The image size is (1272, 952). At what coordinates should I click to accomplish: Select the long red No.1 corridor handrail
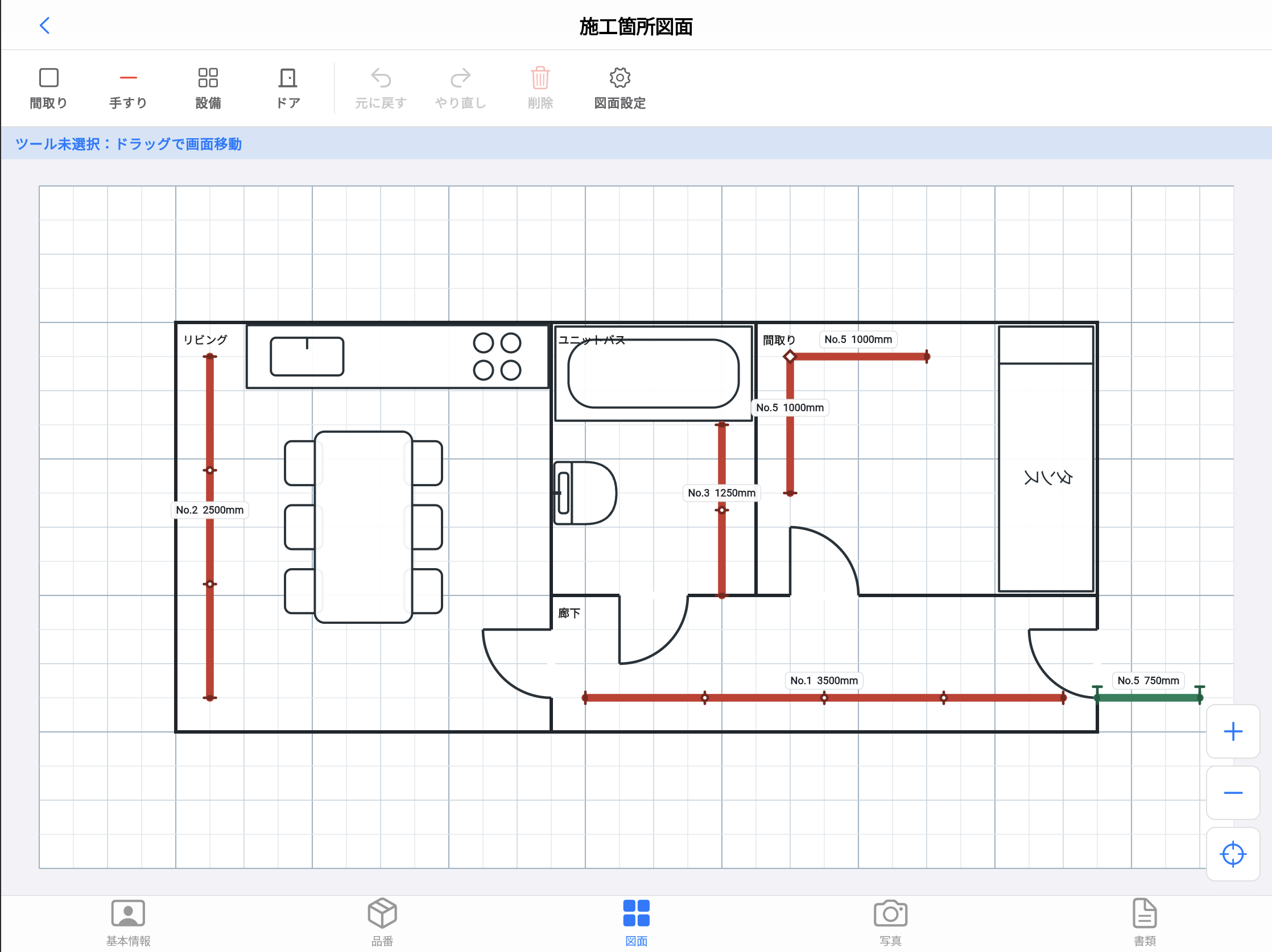[x=824, y=698]
